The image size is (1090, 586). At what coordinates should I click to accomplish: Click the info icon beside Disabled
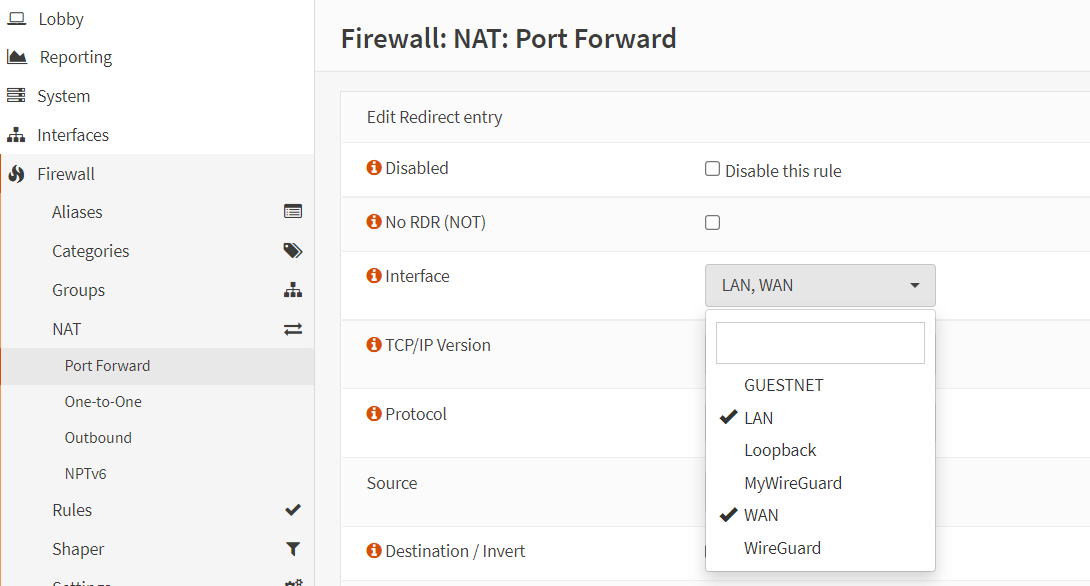(374, 168)
